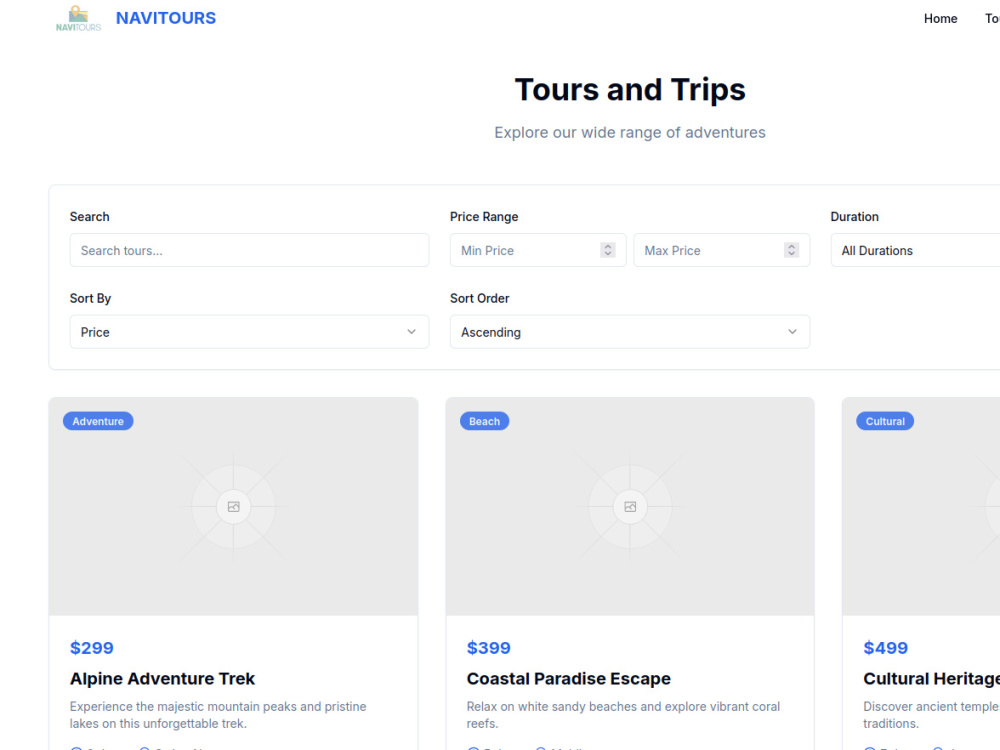Click the Sort Order label
The height and width of the screenshot is (750, 1000).
(x=480, y=298)
